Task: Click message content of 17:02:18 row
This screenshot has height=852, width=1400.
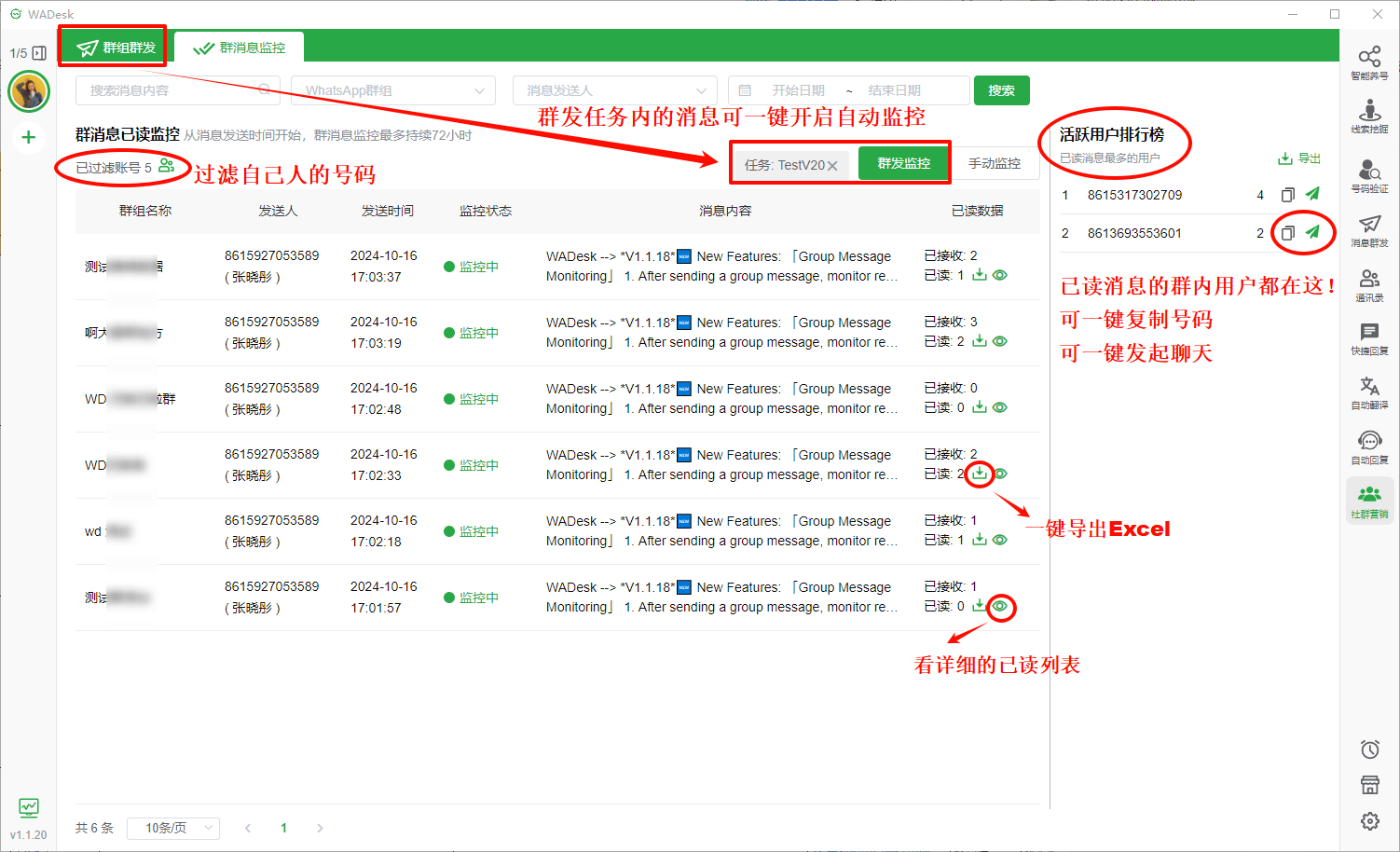Action: click(722, 530)
